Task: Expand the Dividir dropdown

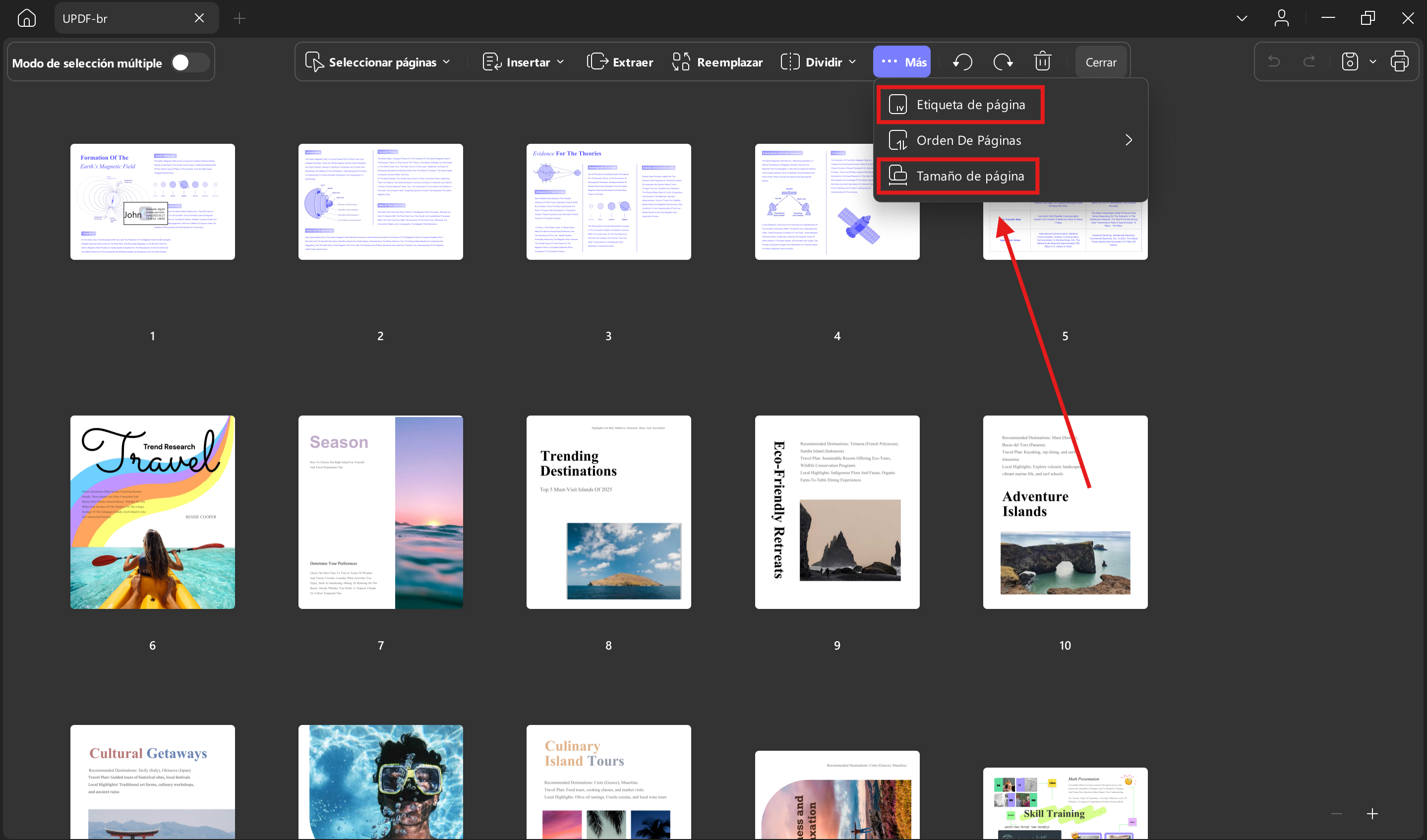Action: (818, 62)
